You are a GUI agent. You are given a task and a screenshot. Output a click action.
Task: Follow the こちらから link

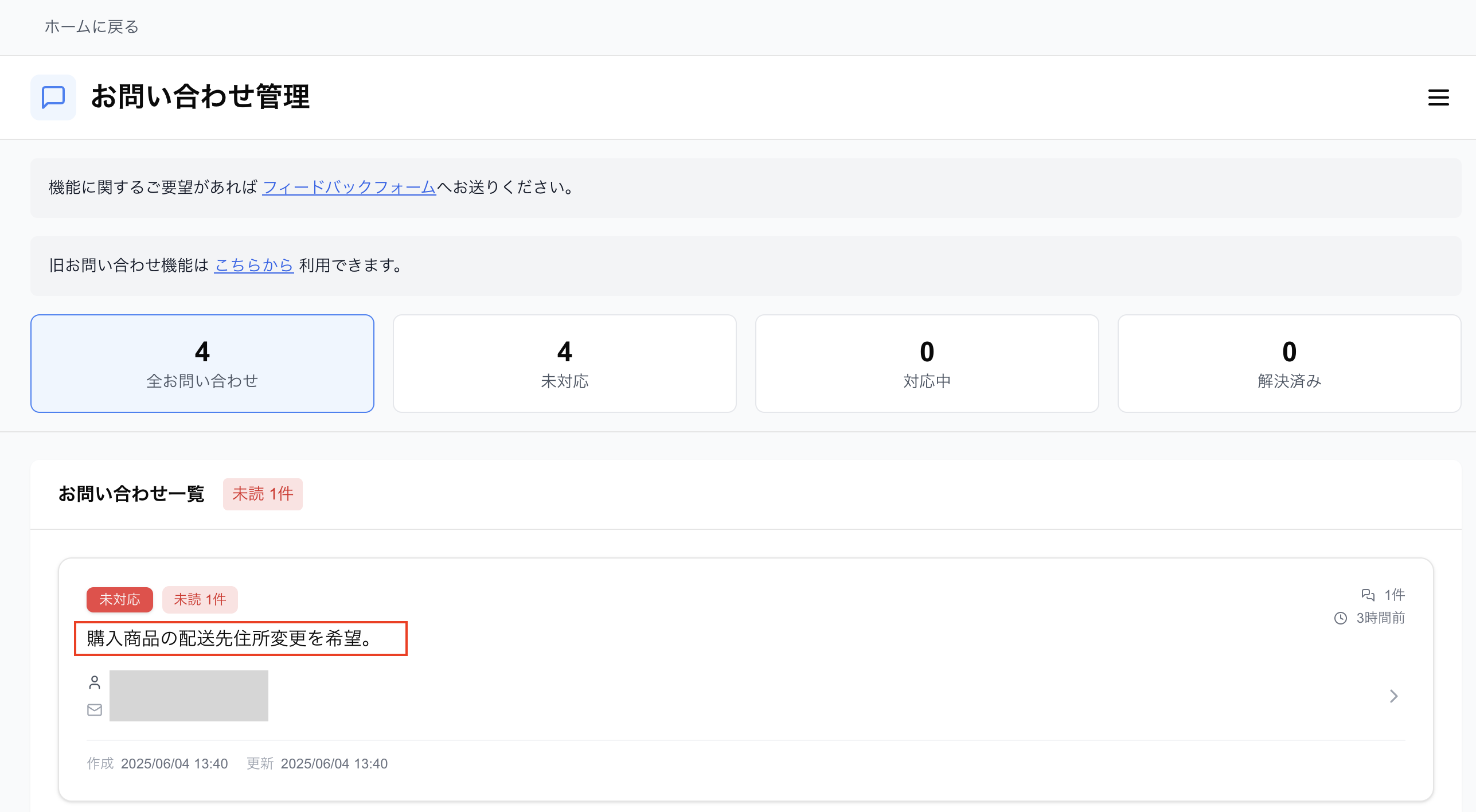click(253, 266)
